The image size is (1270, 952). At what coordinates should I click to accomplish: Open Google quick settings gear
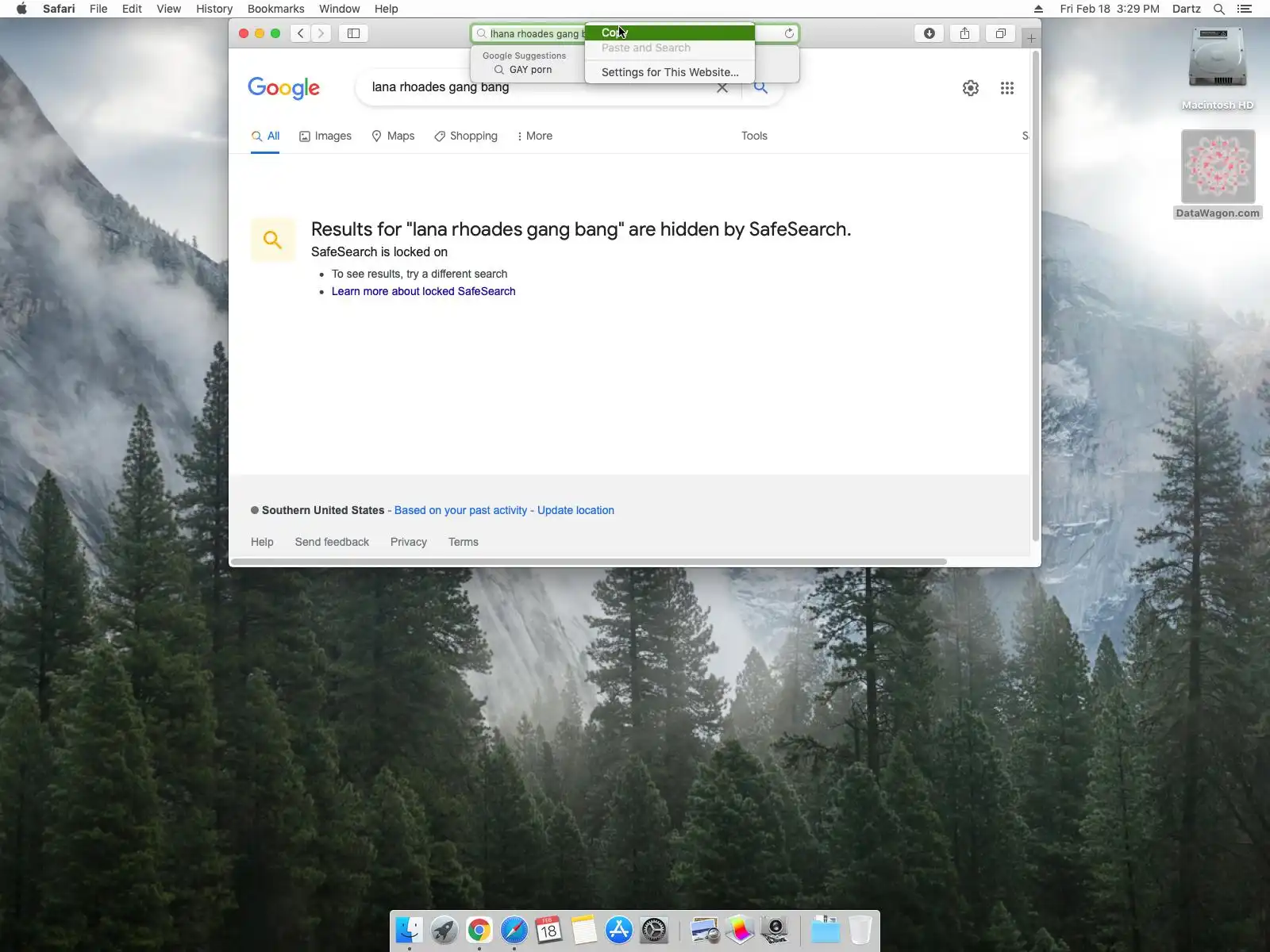[971, 88]
